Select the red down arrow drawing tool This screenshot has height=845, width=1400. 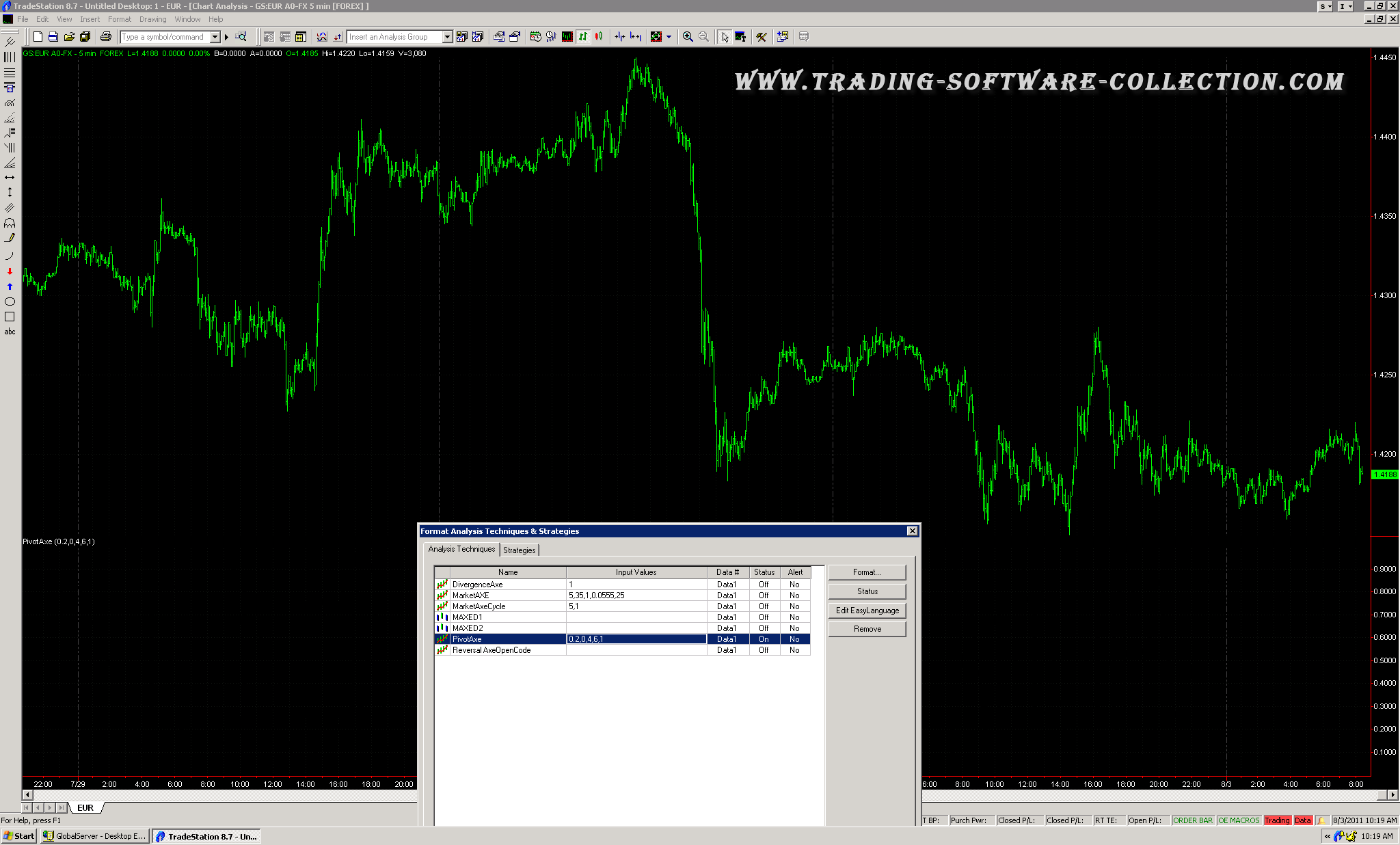(10, 271)
